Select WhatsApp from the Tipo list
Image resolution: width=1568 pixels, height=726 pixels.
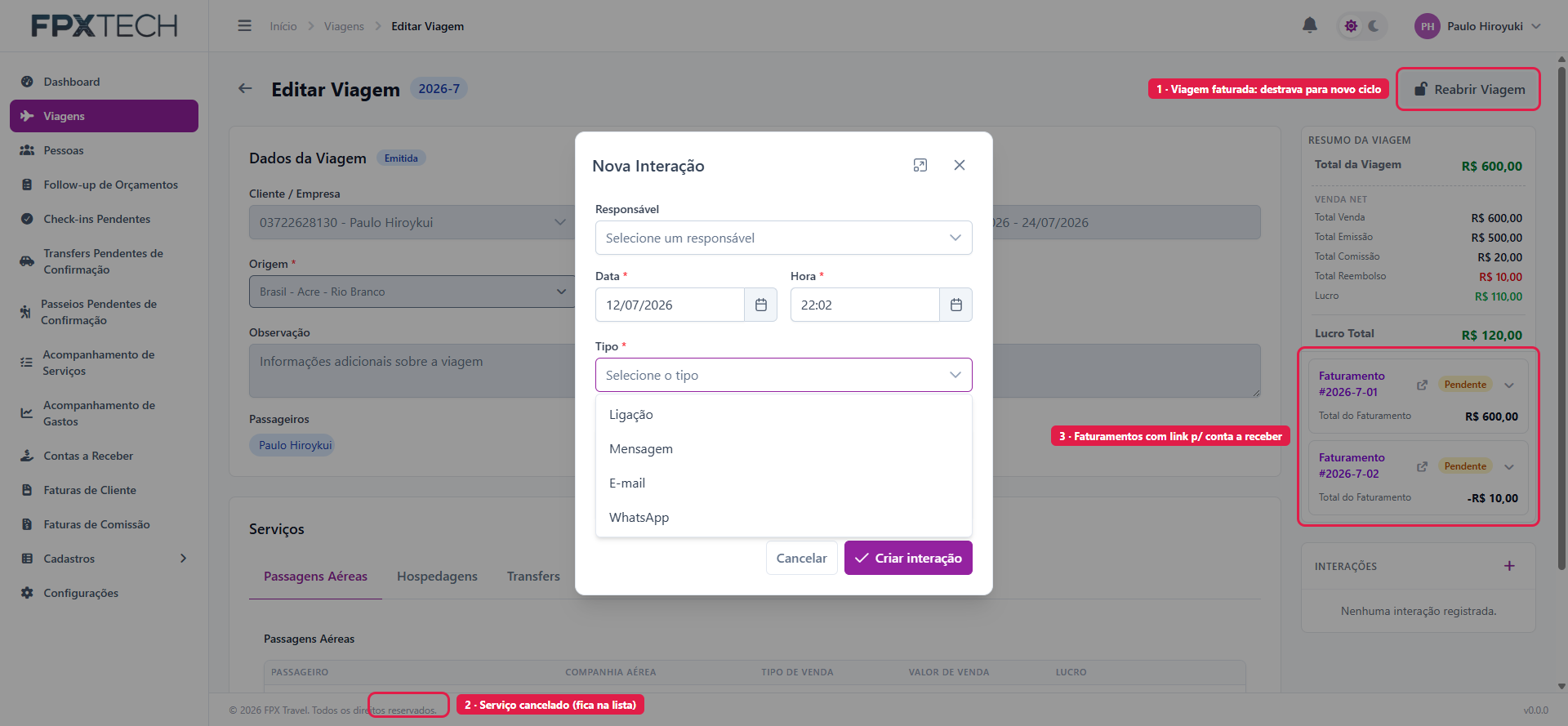coord(784,518)
